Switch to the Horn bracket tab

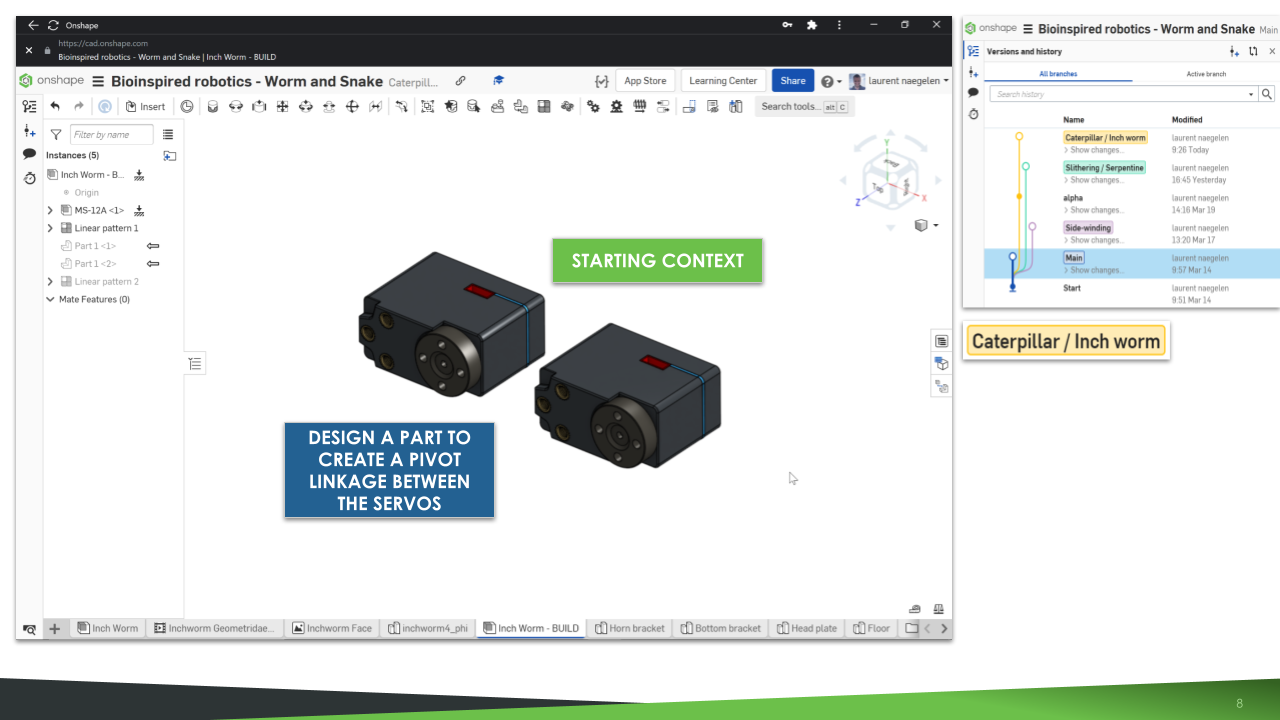click(630, 628)
